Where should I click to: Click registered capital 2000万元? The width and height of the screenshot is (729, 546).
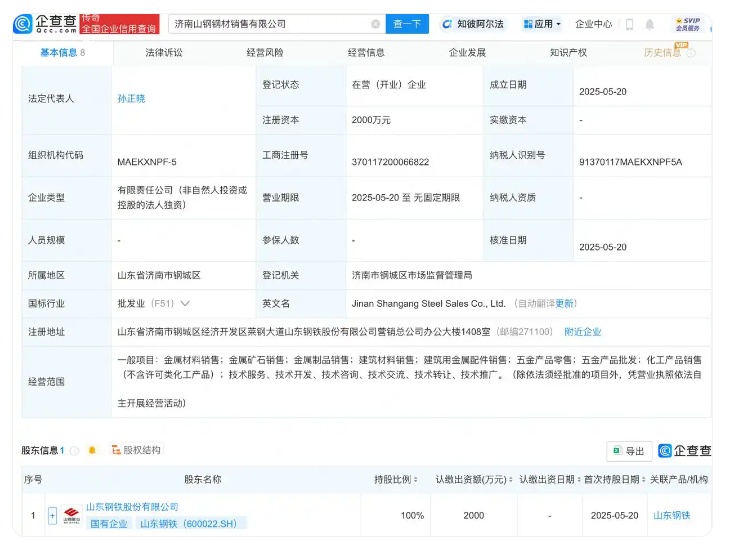(371, 120)
